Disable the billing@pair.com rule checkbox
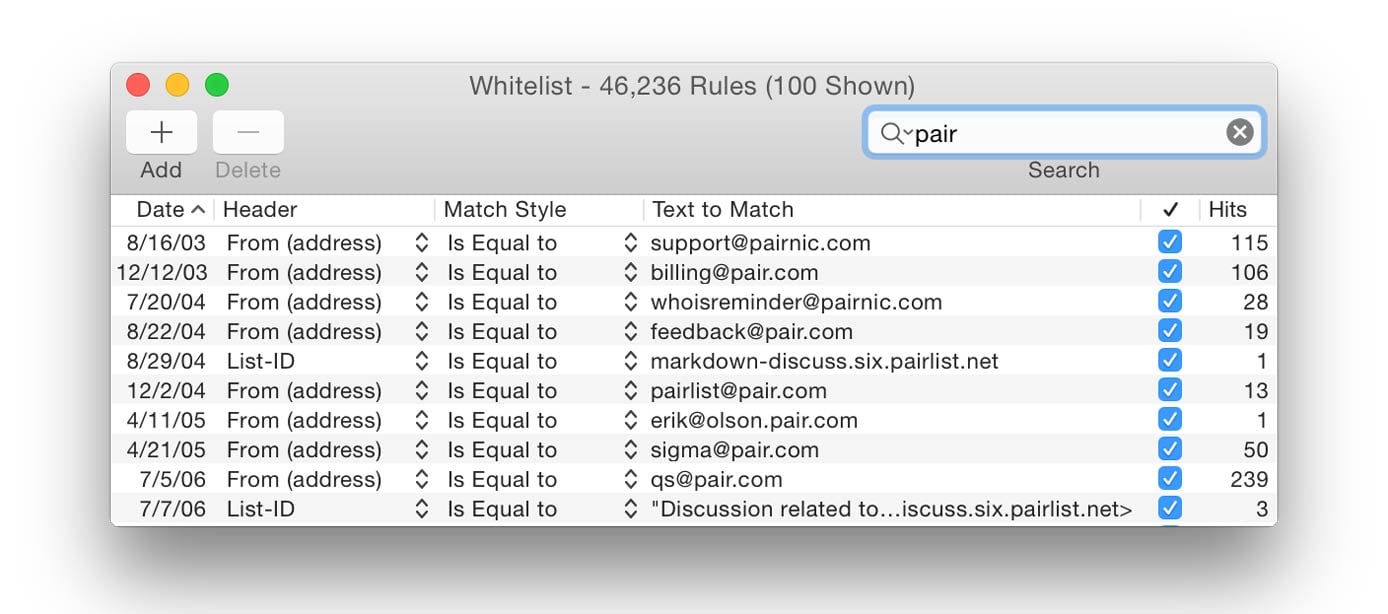This screenshot has width=1388, height=614. 1170,271
